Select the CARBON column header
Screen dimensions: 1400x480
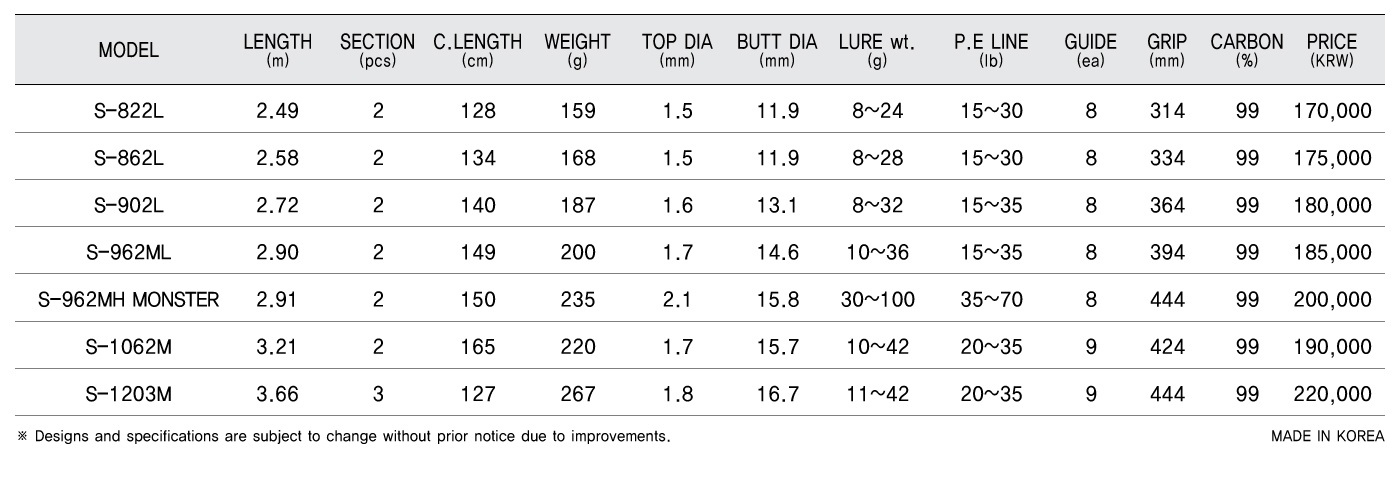click(x=1247, y=50)
